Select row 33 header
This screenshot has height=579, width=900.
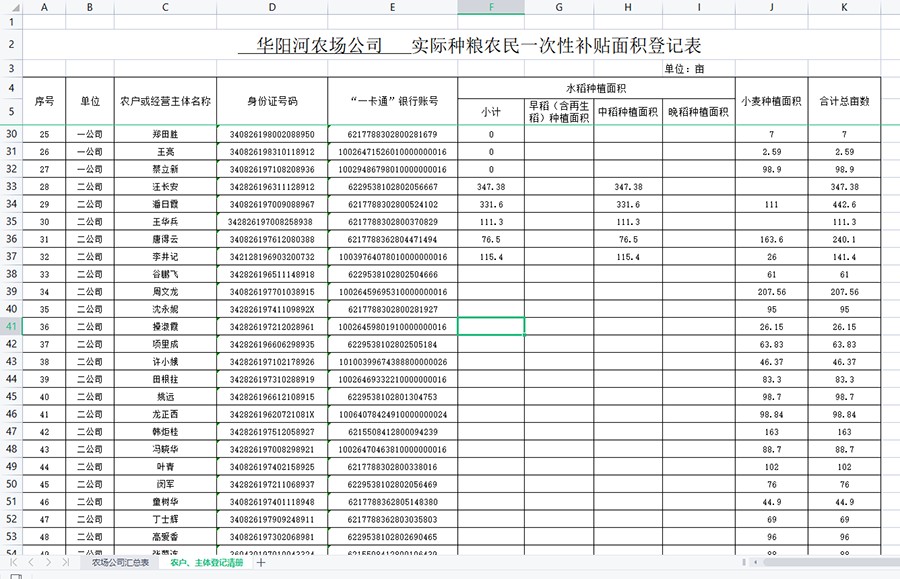tap(11, 186)
